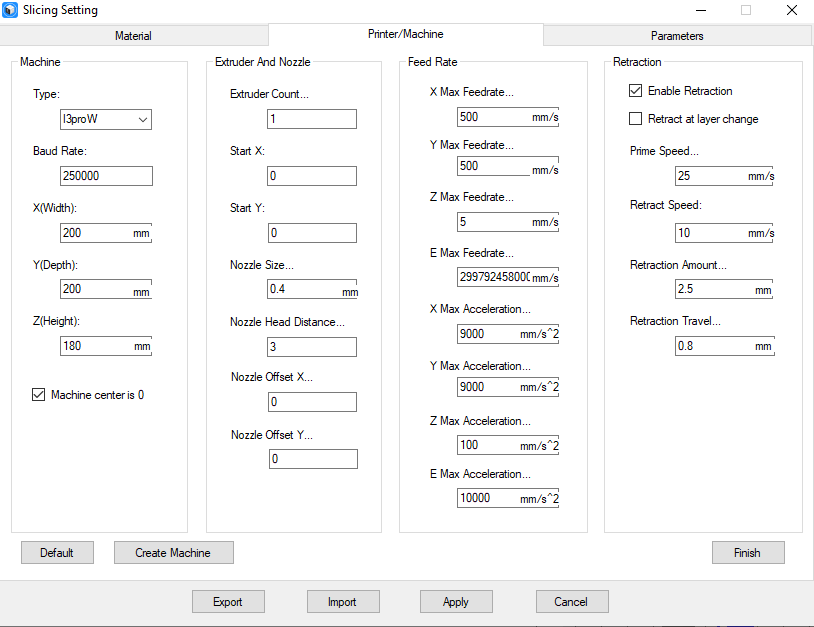Switch to the Material tab
The width and height of the screenshot is (814, 627).
pyautogui.click(x=133, y=36)
